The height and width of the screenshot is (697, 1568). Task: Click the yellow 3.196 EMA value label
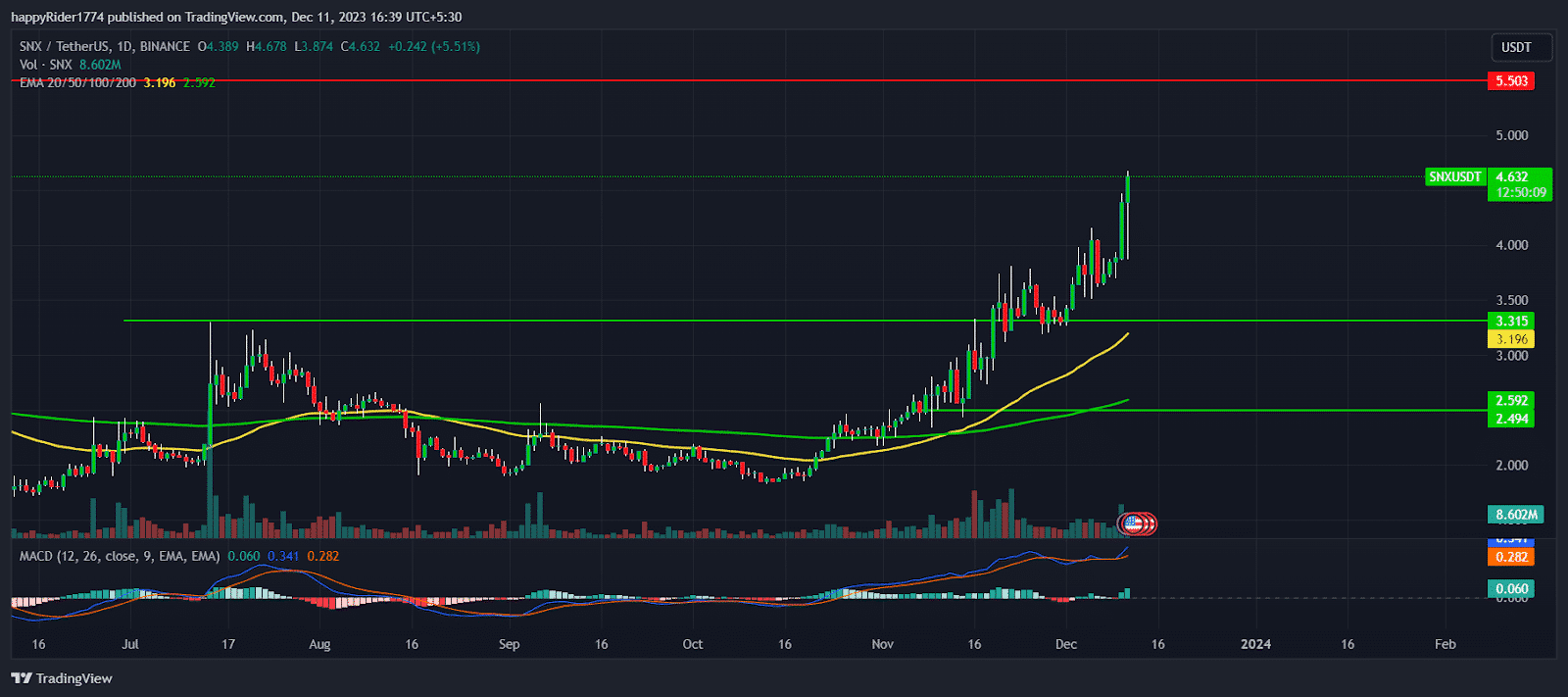click(x=1511, y=339)
